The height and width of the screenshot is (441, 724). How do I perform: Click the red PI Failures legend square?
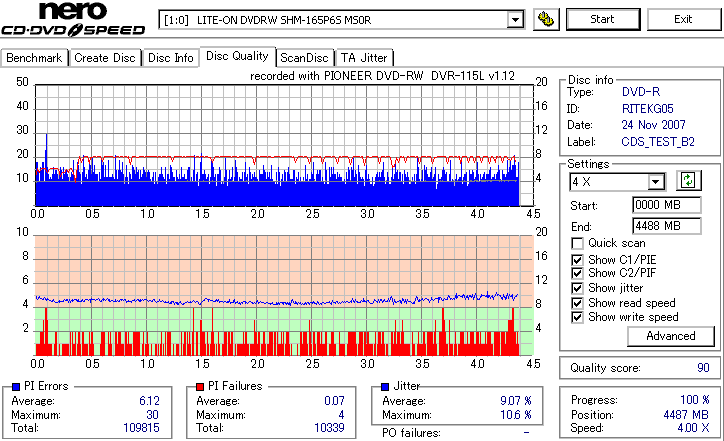[x=200, y=387]
